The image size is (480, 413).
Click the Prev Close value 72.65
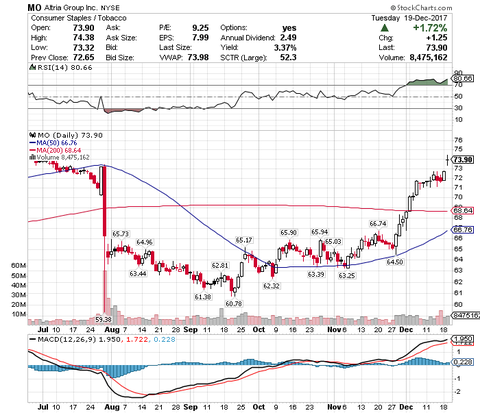tap(84, 57)
